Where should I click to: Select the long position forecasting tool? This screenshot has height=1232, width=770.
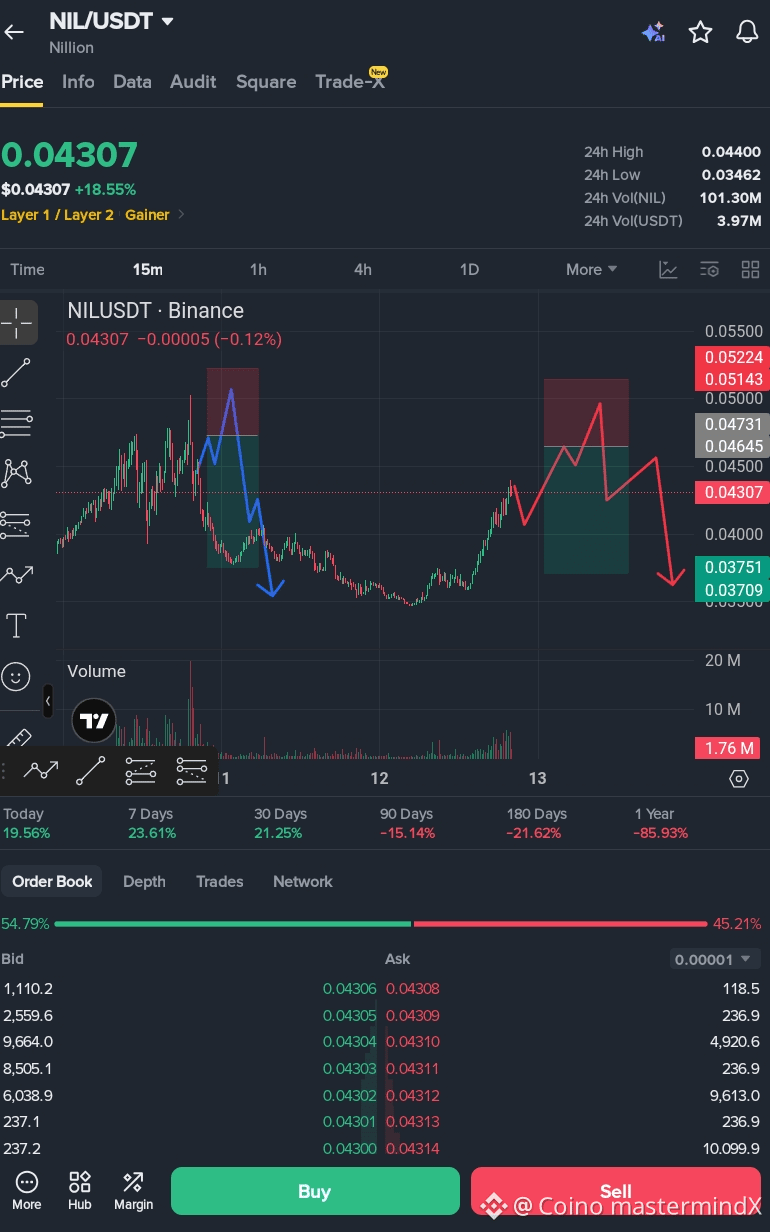pos(17,524)
